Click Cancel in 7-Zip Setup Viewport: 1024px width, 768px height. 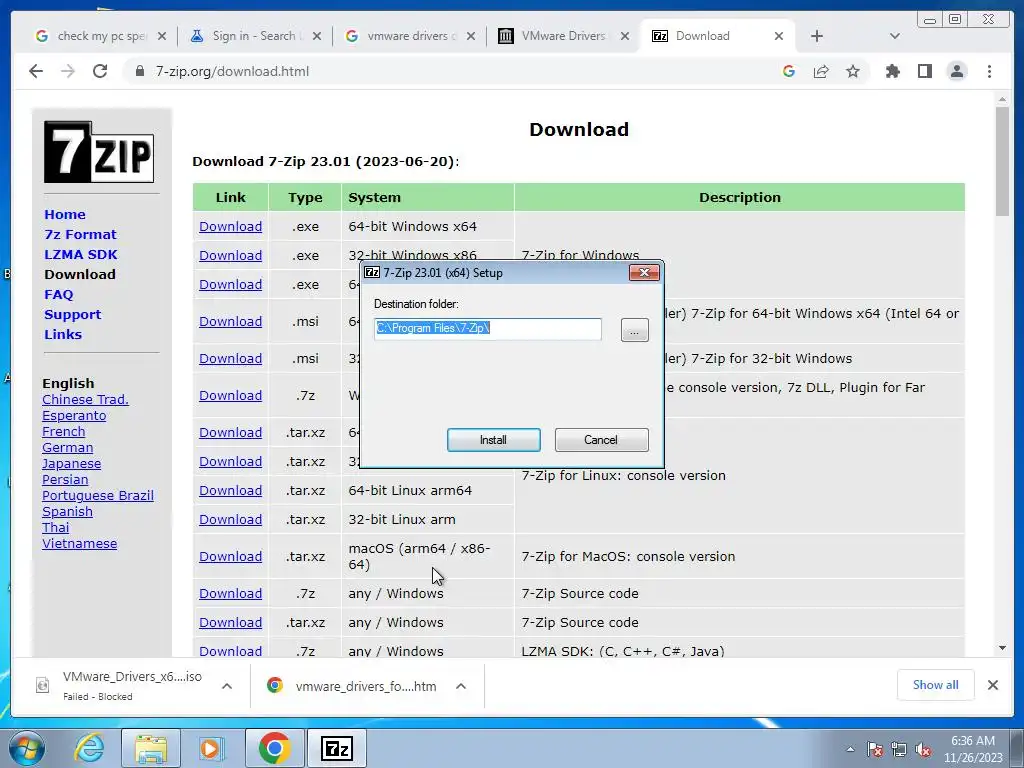point(601,440)
